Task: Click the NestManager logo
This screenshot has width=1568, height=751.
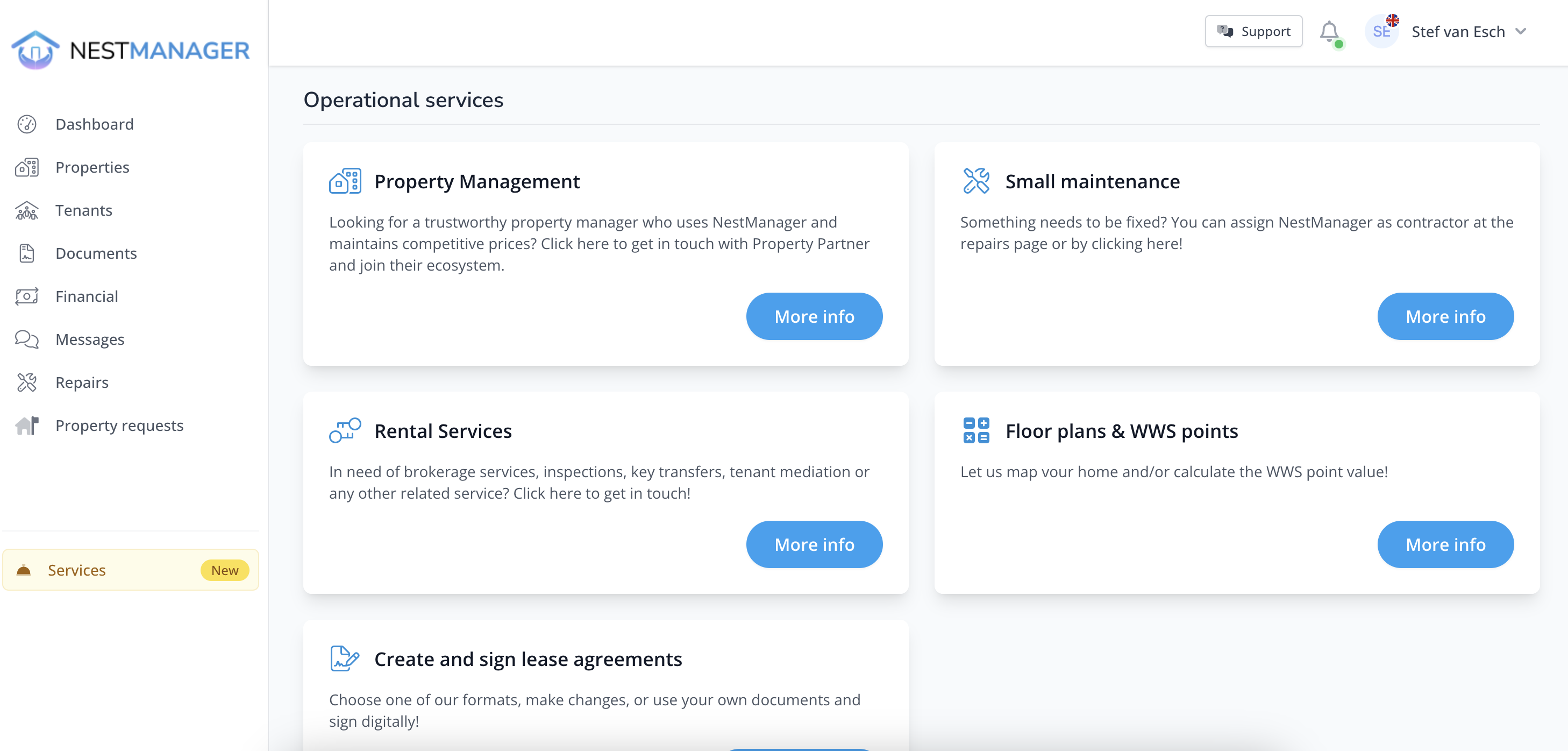Action: [x=130, y=50]
